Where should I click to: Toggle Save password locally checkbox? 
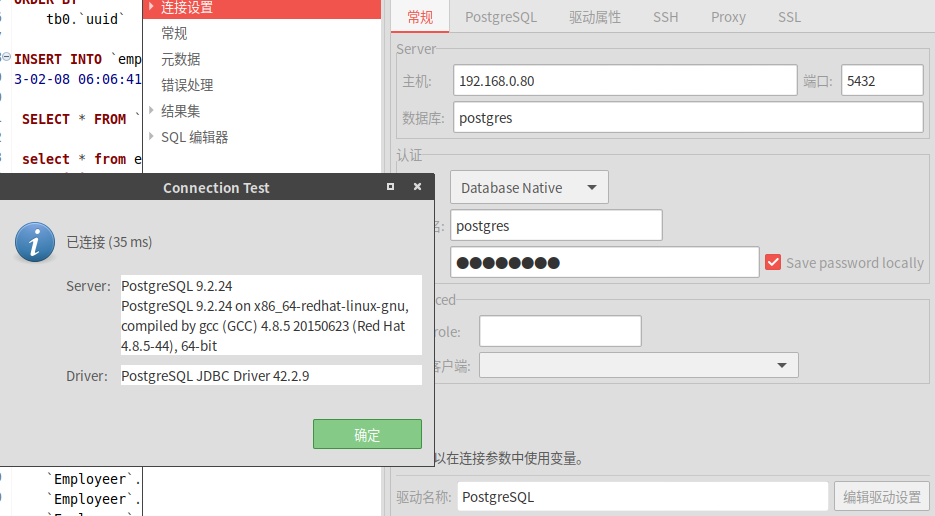pyautogui.click(x=773, y=262)
